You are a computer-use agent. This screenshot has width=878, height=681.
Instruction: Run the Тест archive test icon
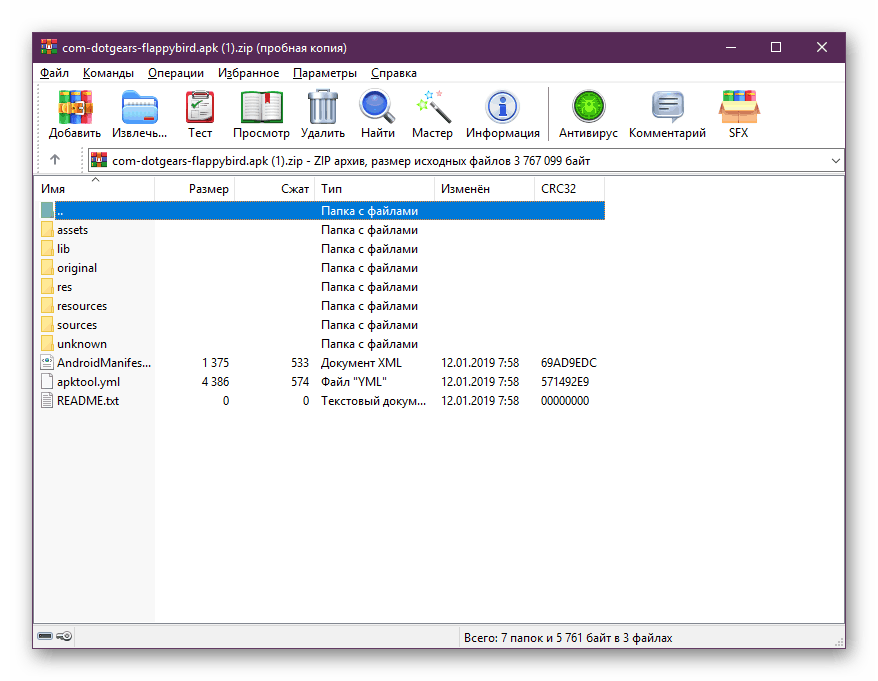200,106
